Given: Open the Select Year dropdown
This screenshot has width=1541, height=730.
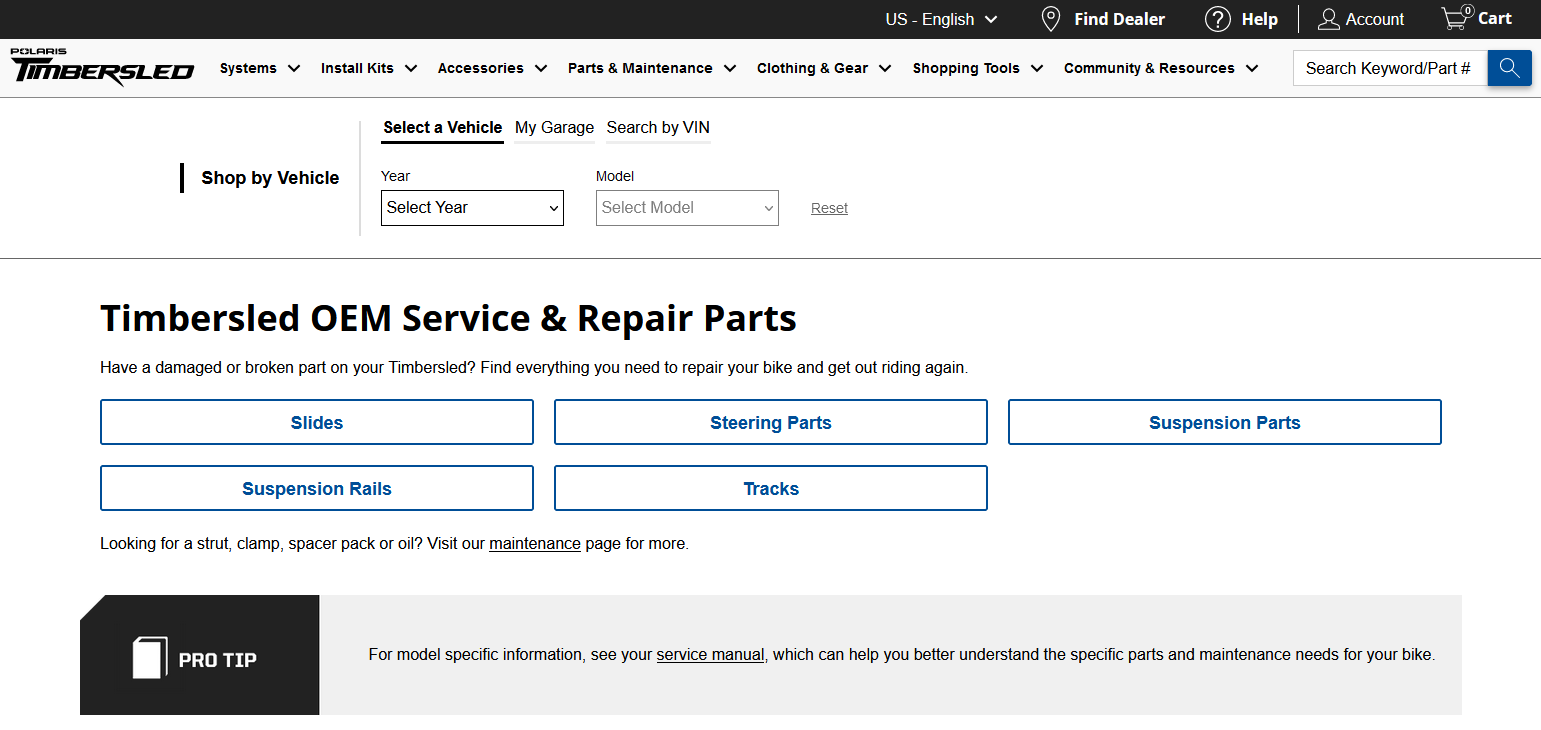Looking at the screenshot, I should pyautogui.click(x=472, y=208).
